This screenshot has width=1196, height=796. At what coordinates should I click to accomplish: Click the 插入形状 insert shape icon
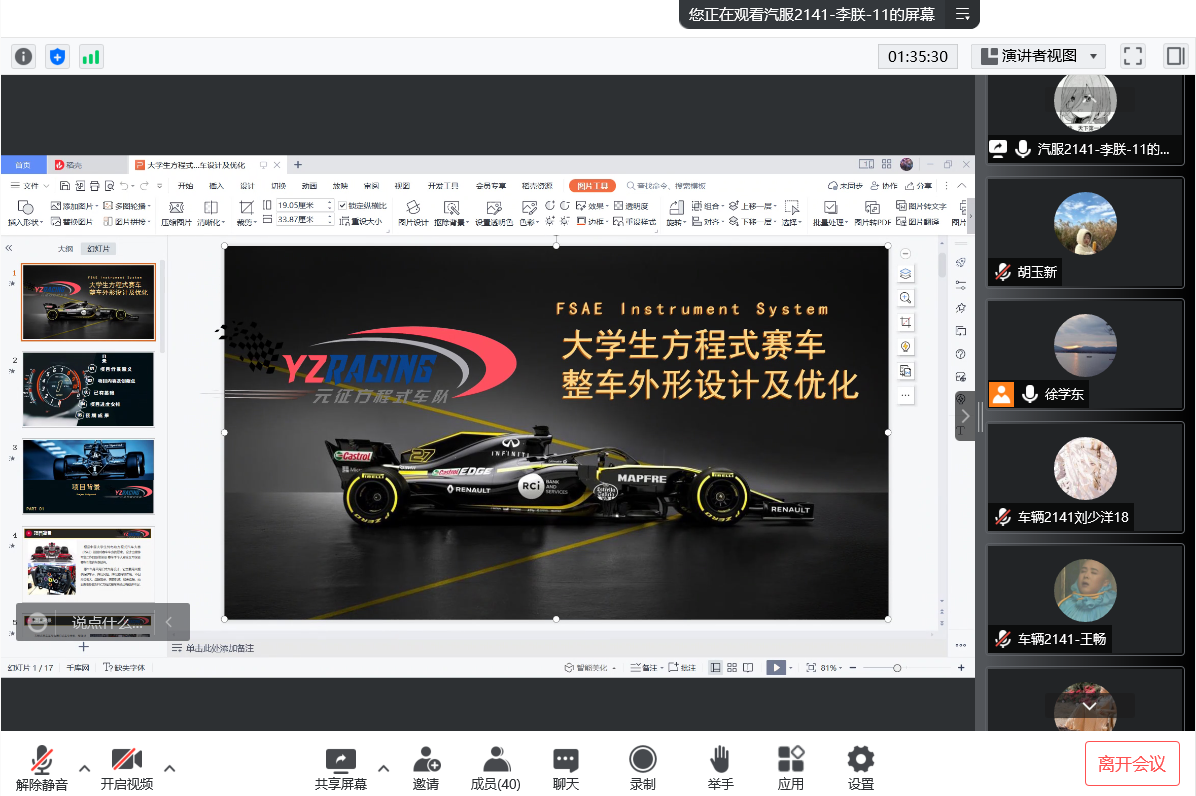coord(24,213)
